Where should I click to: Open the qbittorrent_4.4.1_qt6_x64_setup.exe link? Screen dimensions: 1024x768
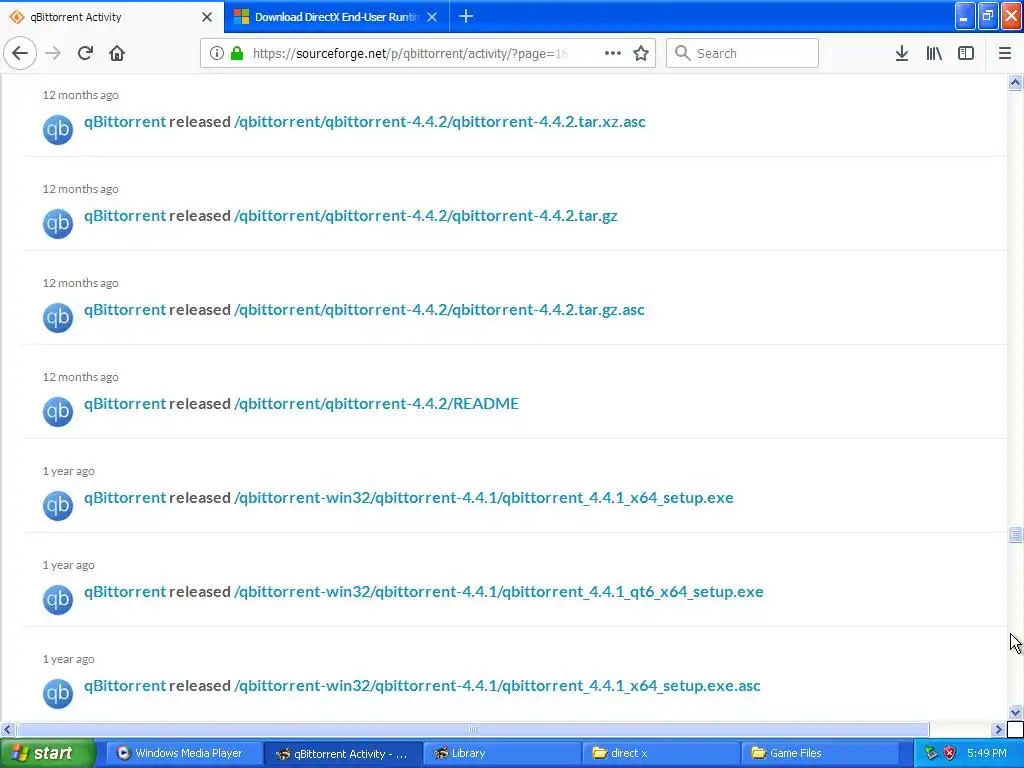[498, 592]
